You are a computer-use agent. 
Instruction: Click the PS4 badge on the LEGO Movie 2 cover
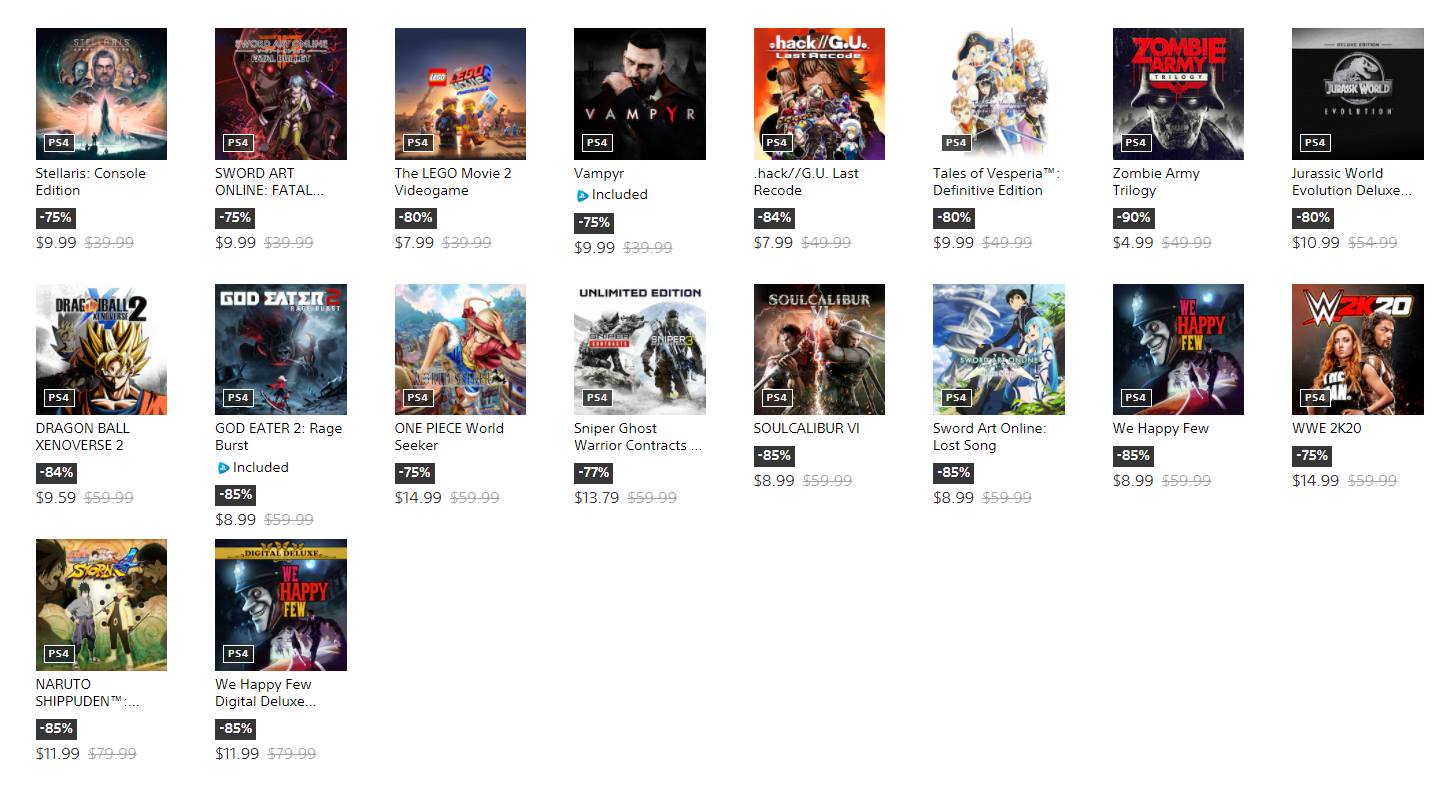(x=417, y=142)
